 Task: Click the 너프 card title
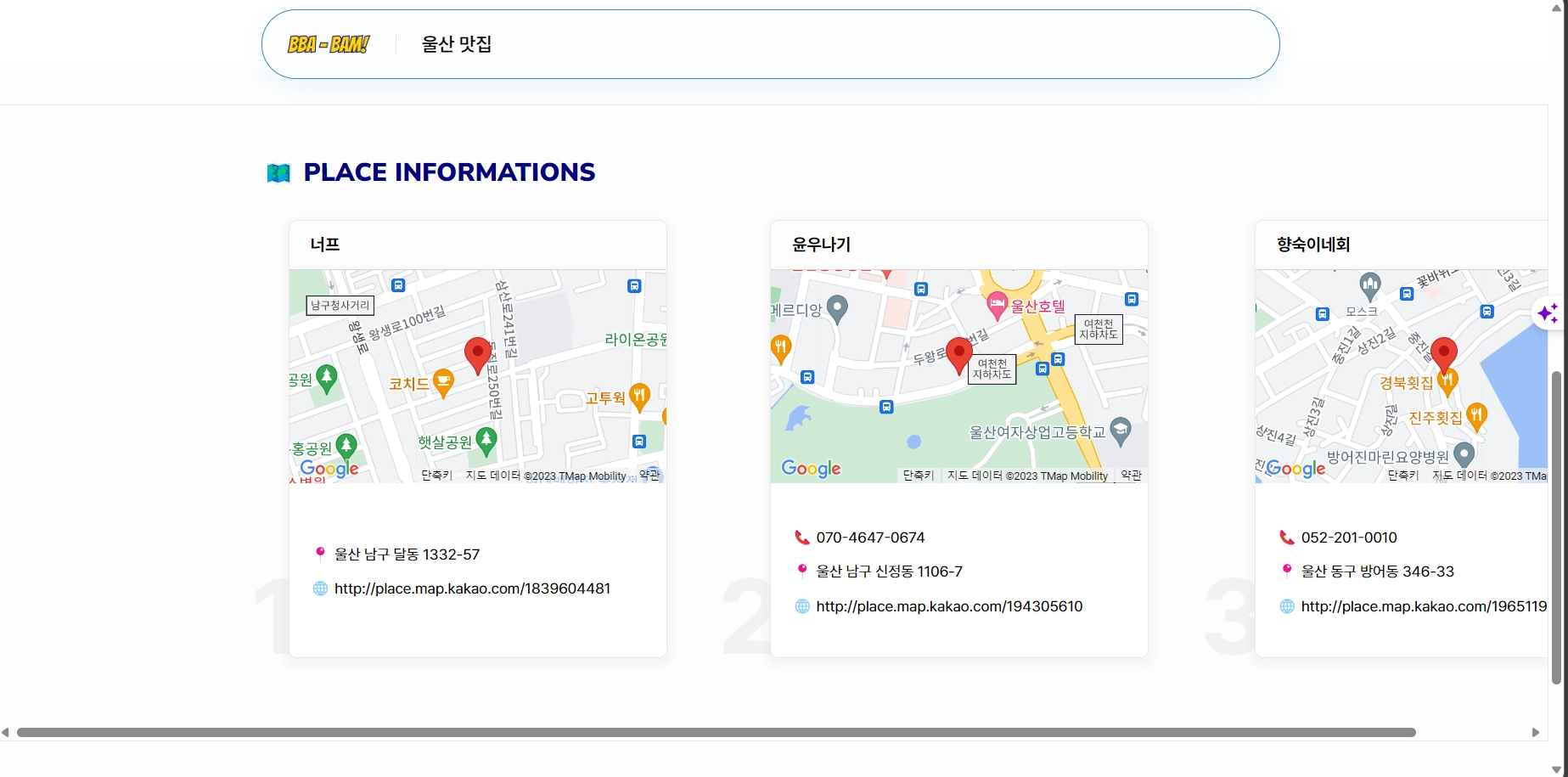point(325,245)
